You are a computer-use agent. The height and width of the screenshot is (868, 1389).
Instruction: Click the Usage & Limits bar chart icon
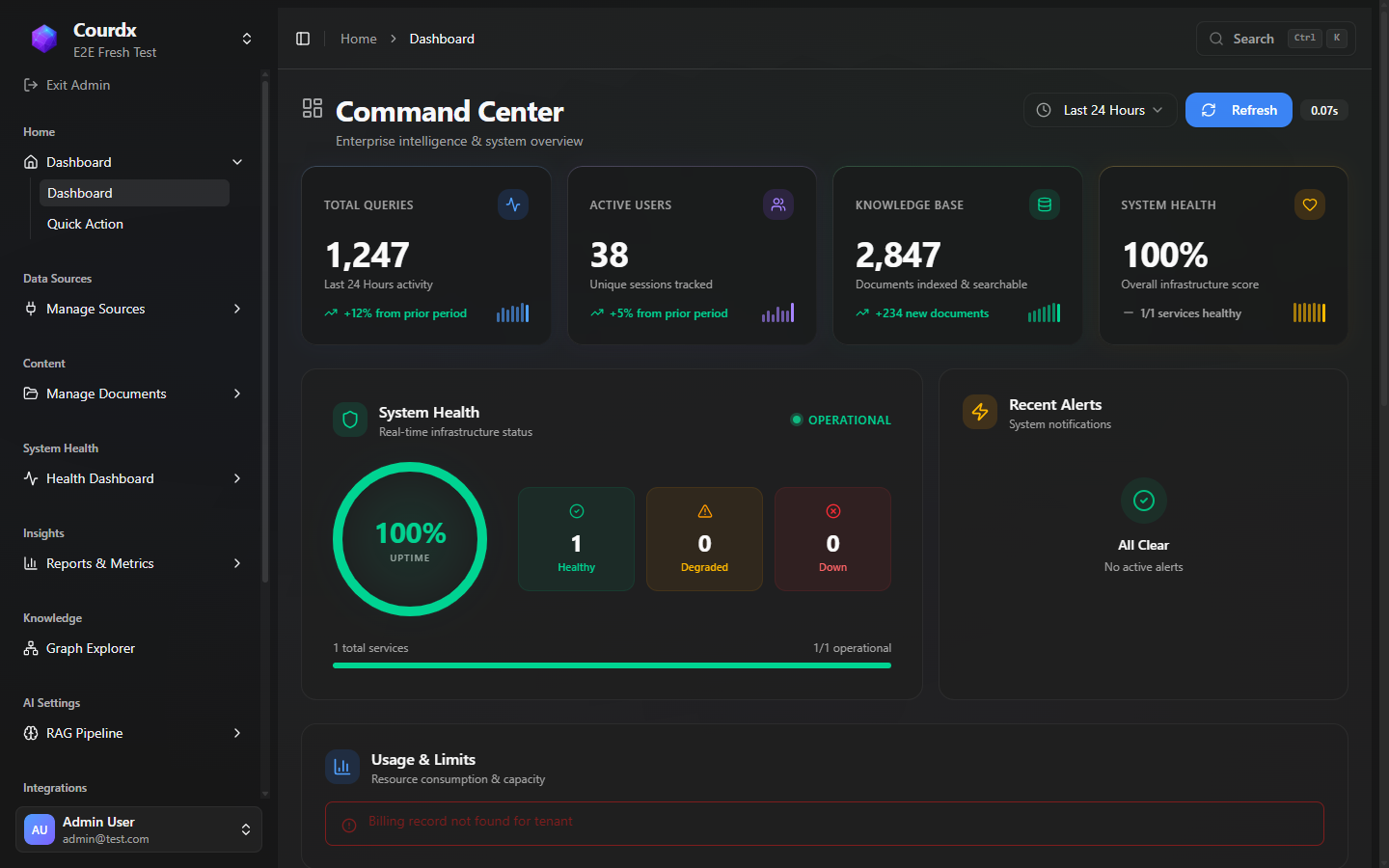[x=342, y=766]
